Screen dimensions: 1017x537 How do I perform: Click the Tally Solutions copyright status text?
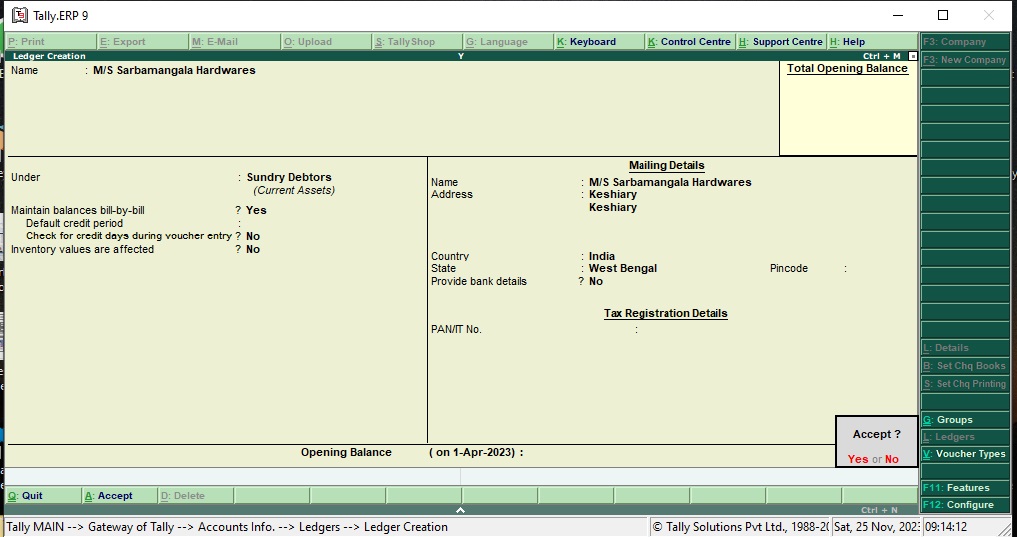741,527
